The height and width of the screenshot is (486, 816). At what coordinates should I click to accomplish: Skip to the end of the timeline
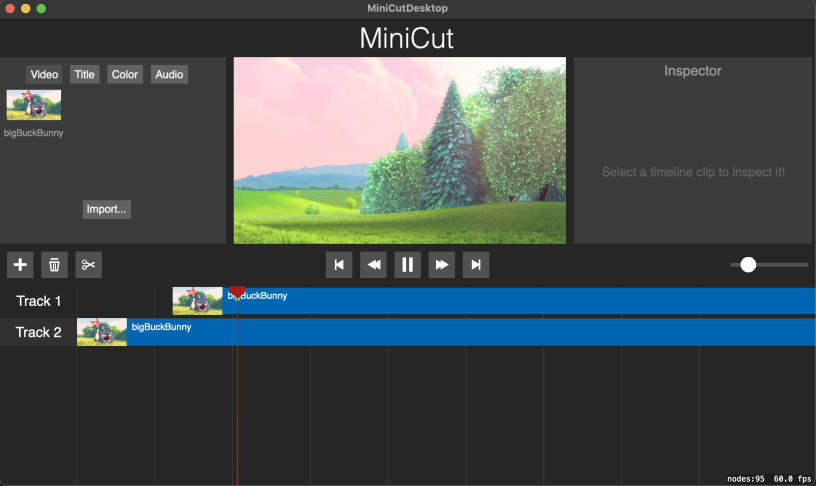476,265
